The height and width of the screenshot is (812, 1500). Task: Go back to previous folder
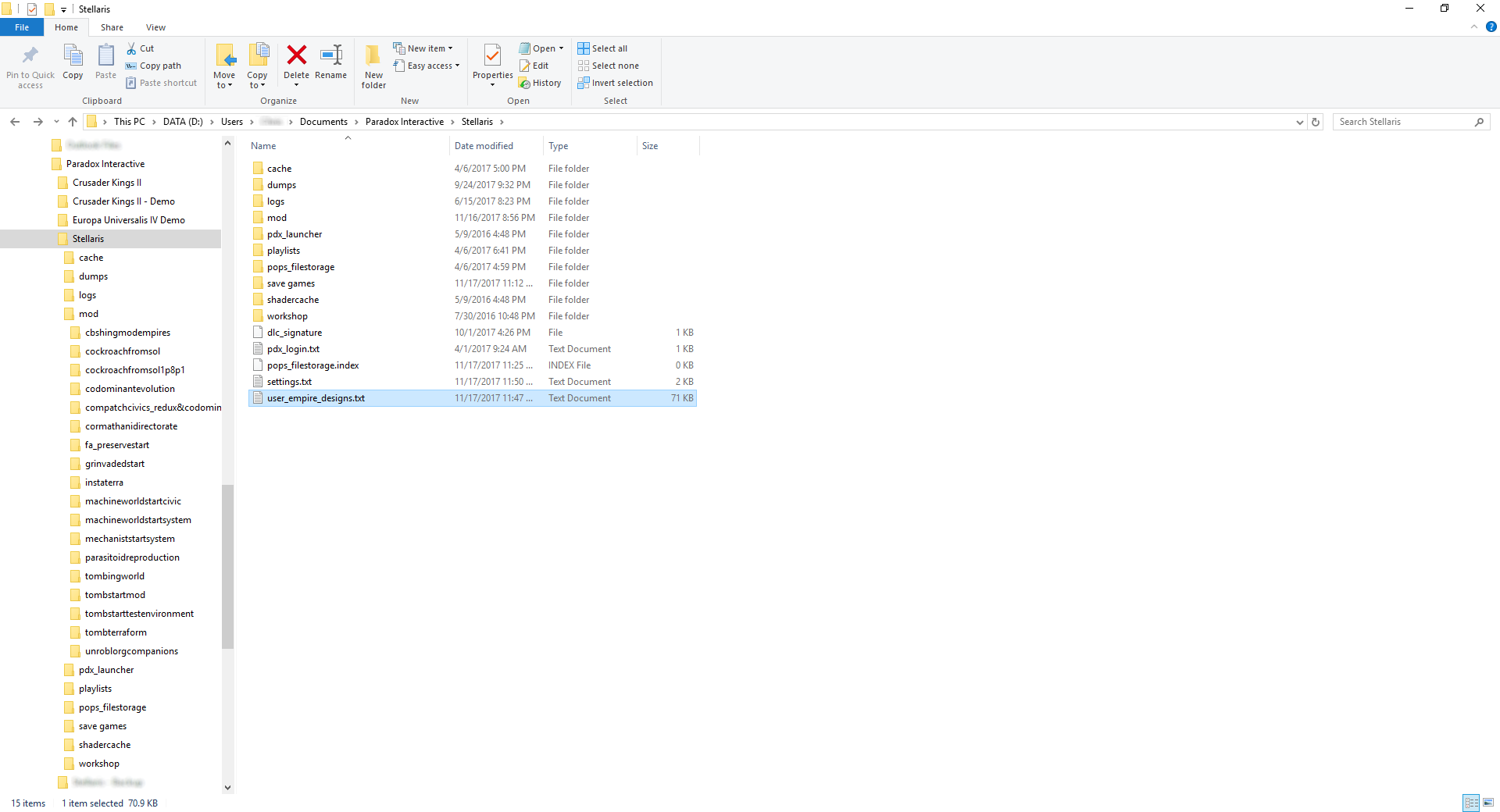click(15, 122)
